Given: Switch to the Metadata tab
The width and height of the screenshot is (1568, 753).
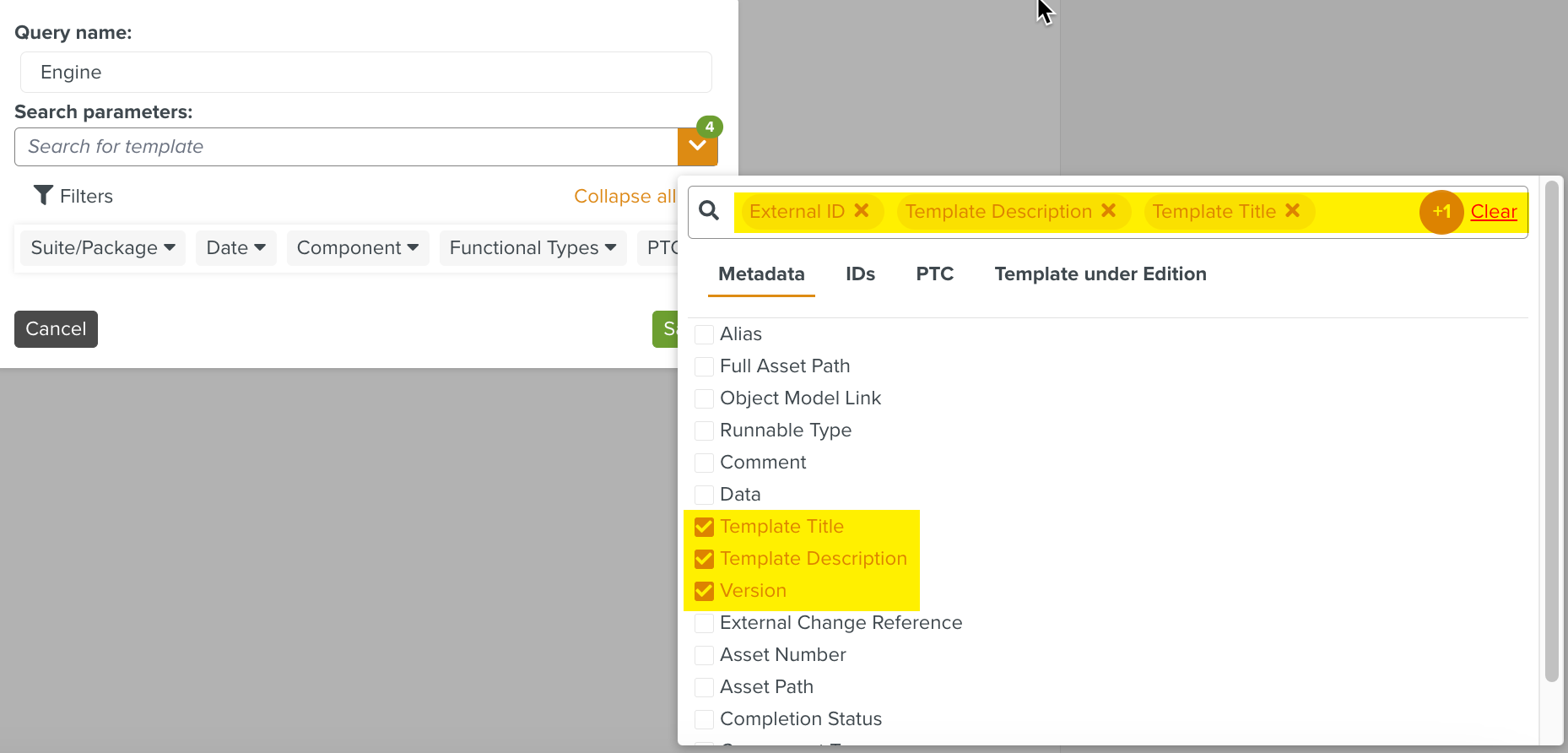Looking at the screenshot, I should tap(761, 274).
